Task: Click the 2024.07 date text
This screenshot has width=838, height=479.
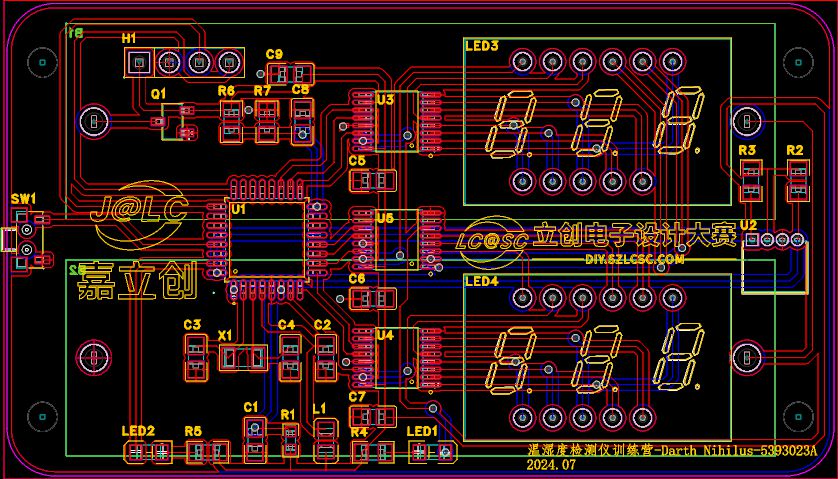Action: 552,465
